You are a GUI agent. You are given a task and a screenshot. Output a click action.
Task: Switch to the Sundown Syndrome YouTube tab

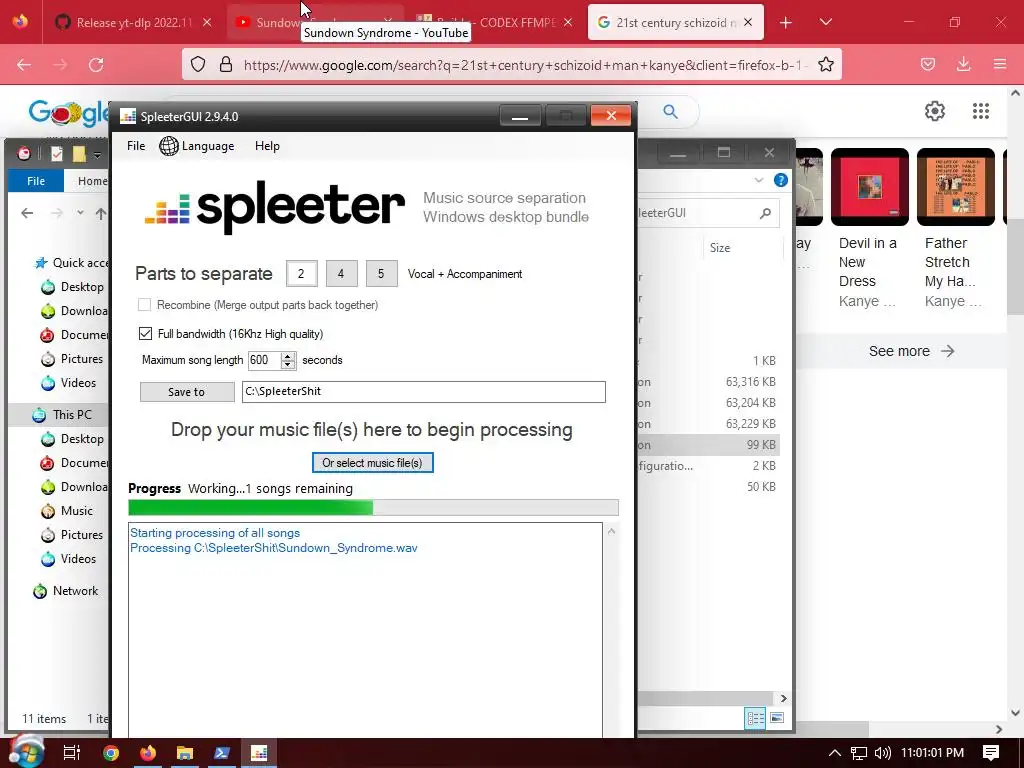click(x=276, y=23)
